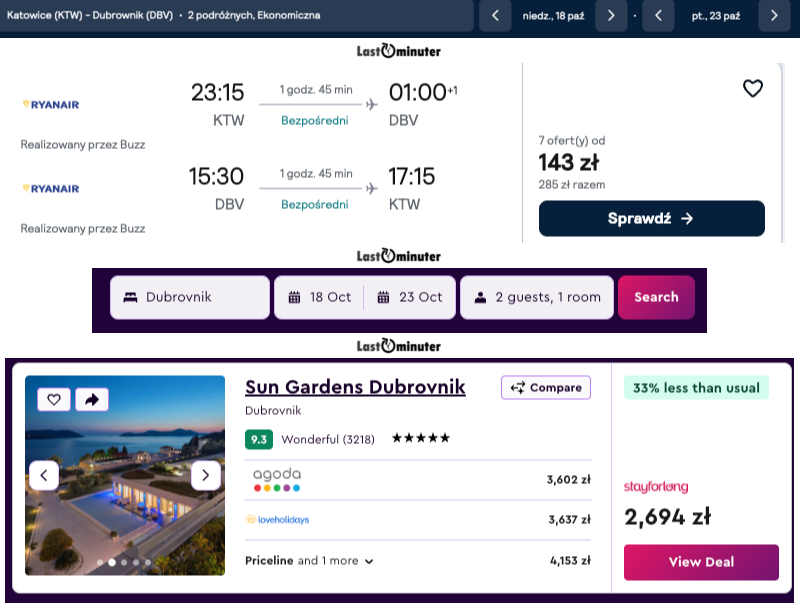
Task: Favorite Sun Gardens Dubrovnik with heart icon
Action: [54, 399]
